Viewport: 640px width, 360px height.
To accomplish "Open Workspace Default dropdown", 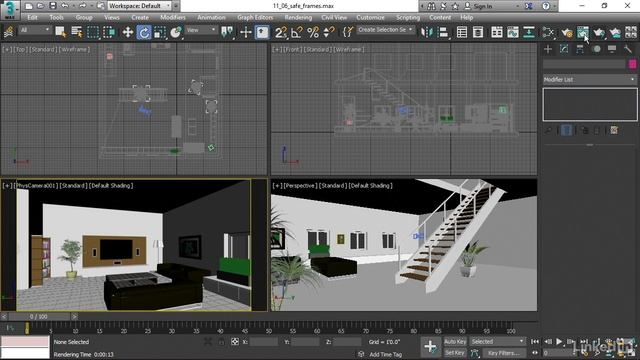I will 139,6.
